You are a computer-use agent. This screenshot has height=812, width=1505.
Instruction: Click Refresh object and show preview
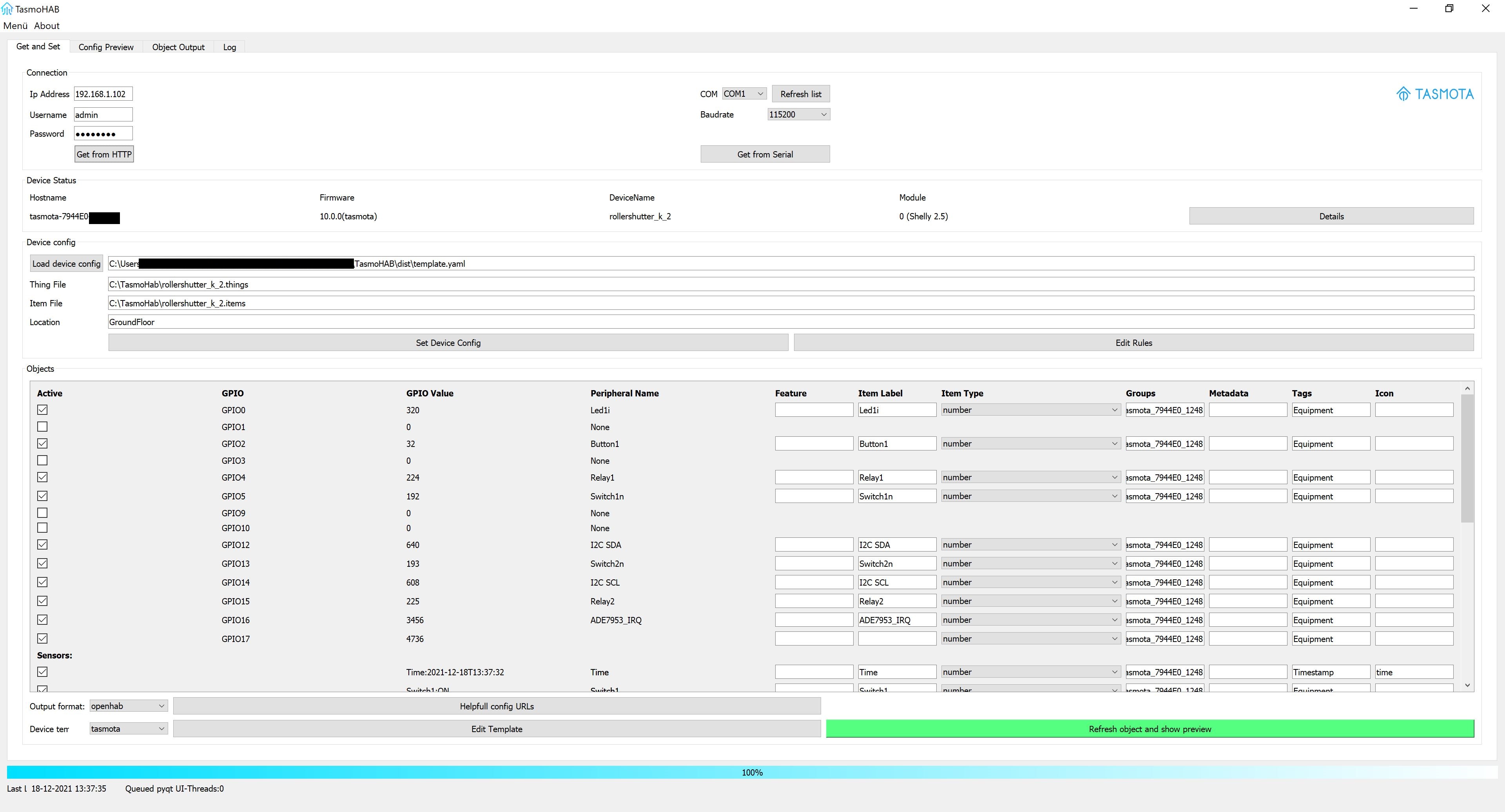coord(1149,729)
